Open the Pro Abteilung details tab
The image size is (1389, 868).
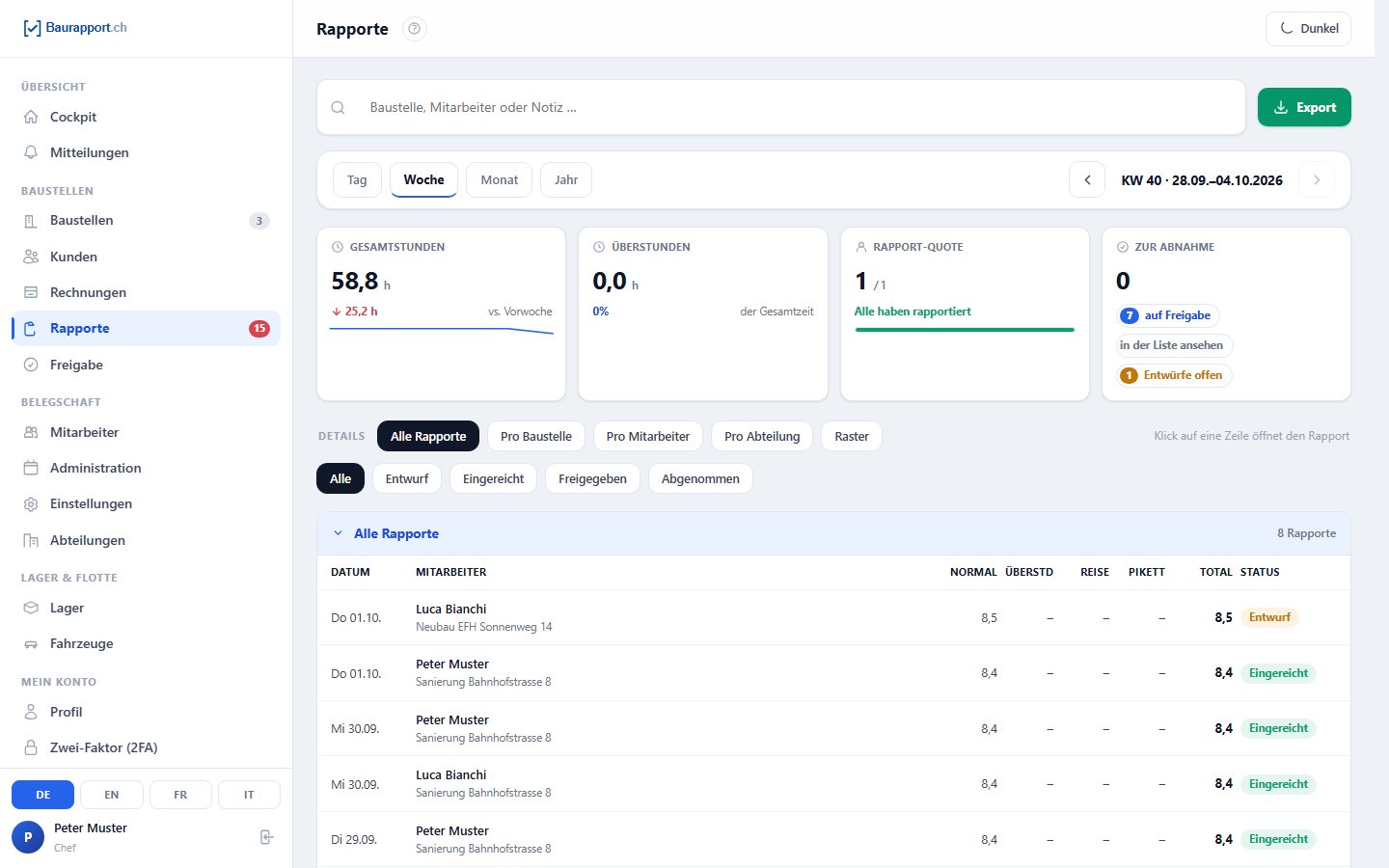pyautogui.click(x=762, y=436)
